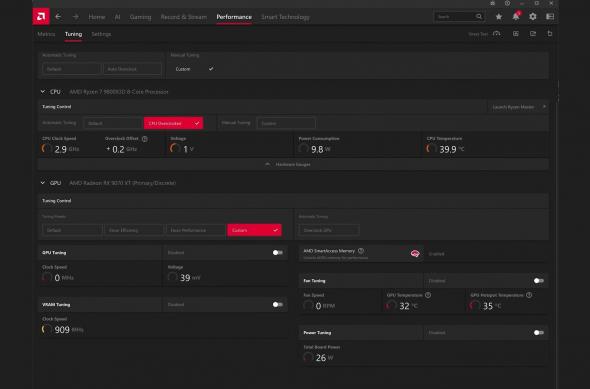Open the AI tab
The width and height of the screenshot is (590, 389).
(x=117, y=17)
